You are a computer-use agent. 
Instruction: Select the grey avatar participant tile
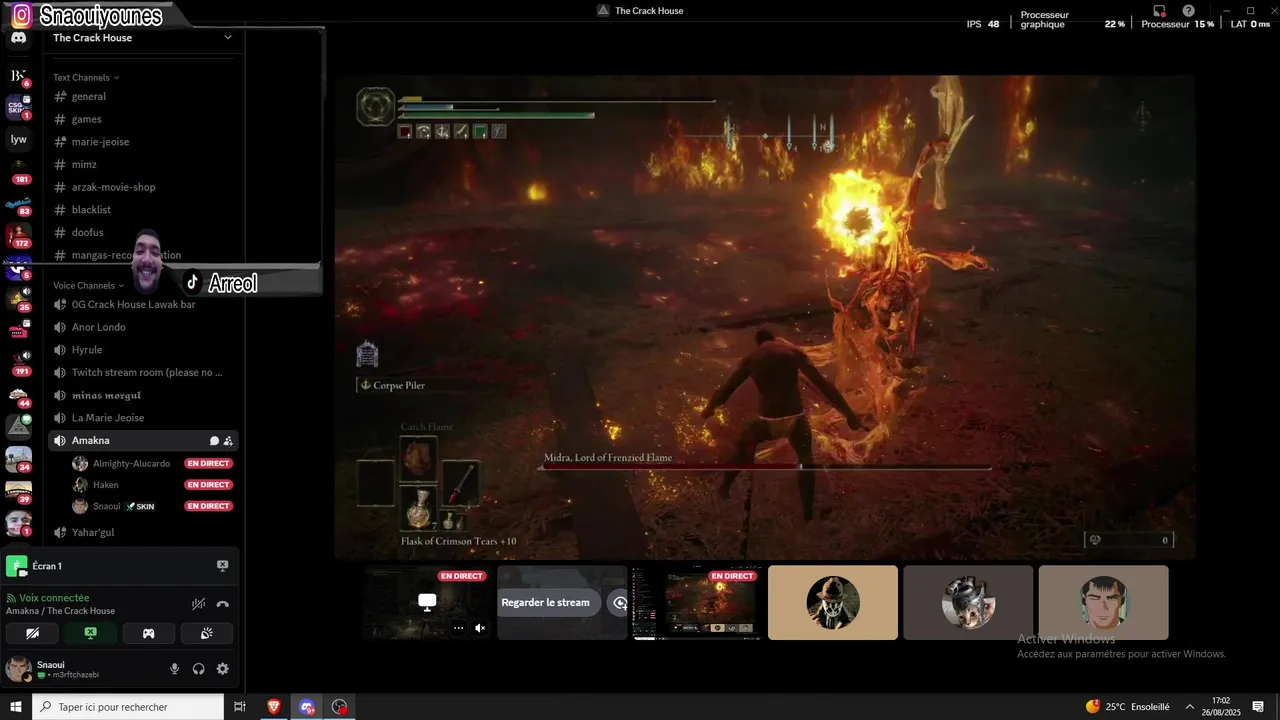[x=968, y=602]
